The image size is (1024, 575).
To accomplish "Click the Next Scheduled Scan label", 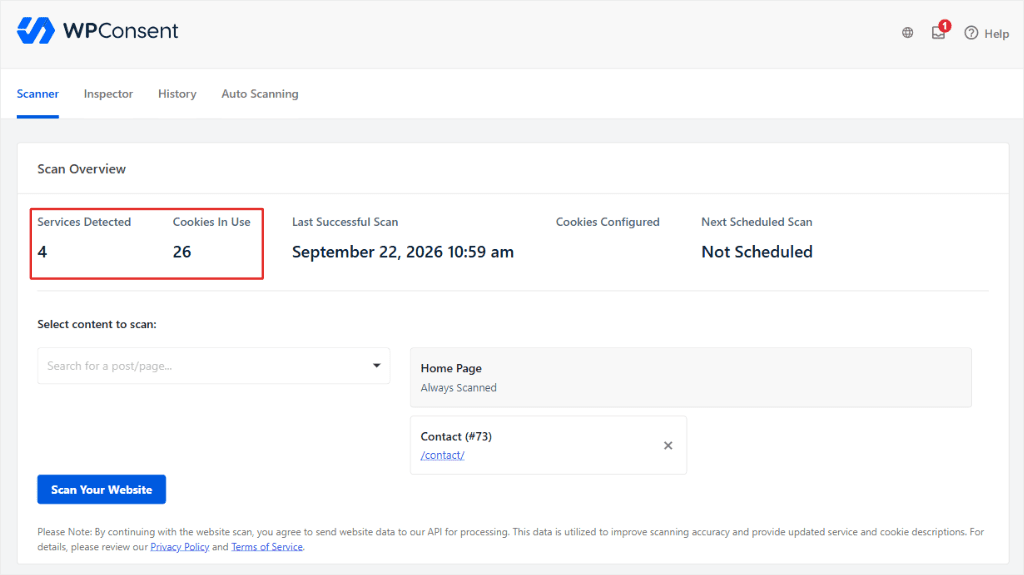I will coord(757,222).
